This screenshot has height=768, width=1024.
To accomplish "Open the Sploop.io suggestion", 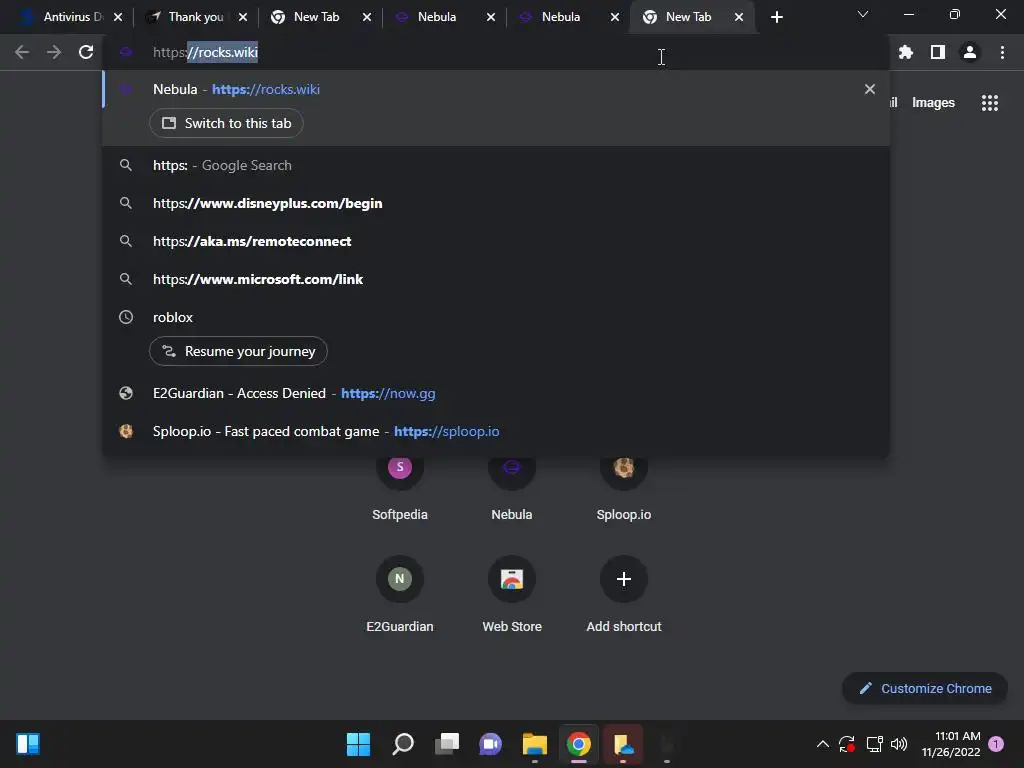I will (496, 431).
